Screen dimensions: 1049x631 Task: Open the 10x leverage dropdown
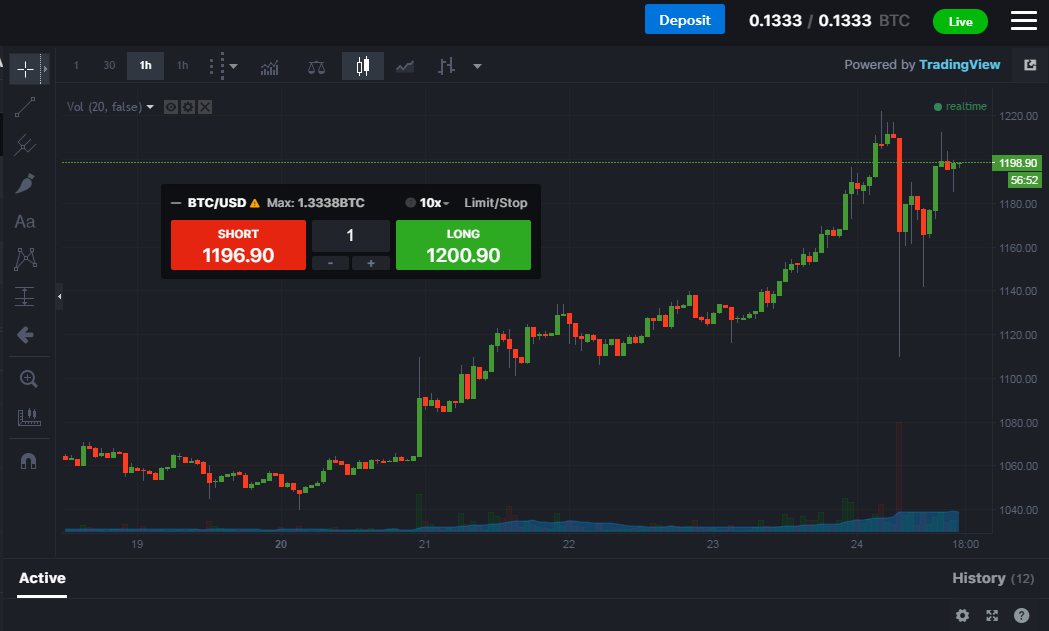(x=434, y=203)
